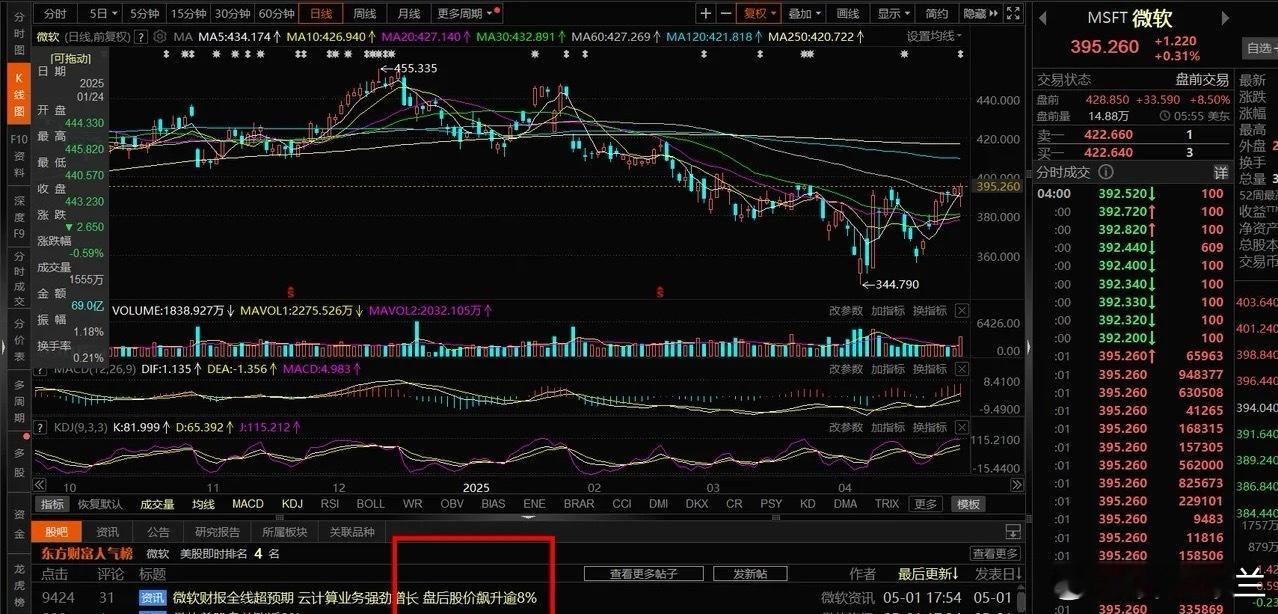Select the 30分钟 period tab
The width and height of the screenshot is (1278, 614).
233,13
